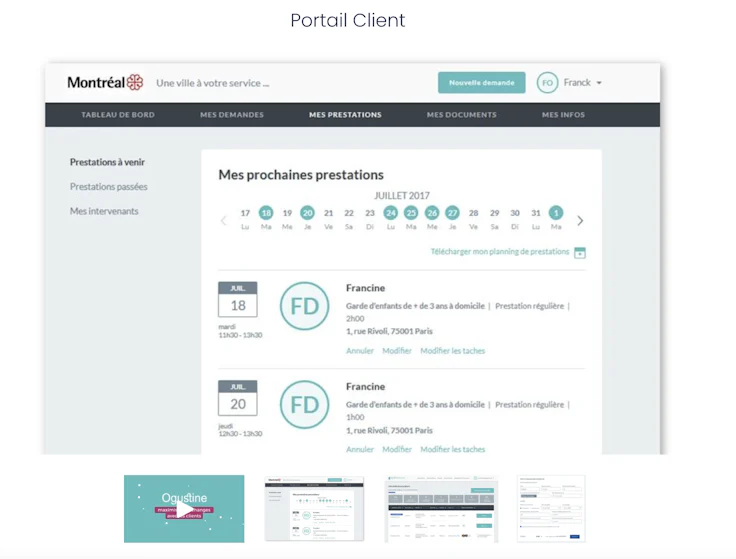736x559 pixels.
Task: Go to previous calendar dates chevron
Action: (224, 221)
